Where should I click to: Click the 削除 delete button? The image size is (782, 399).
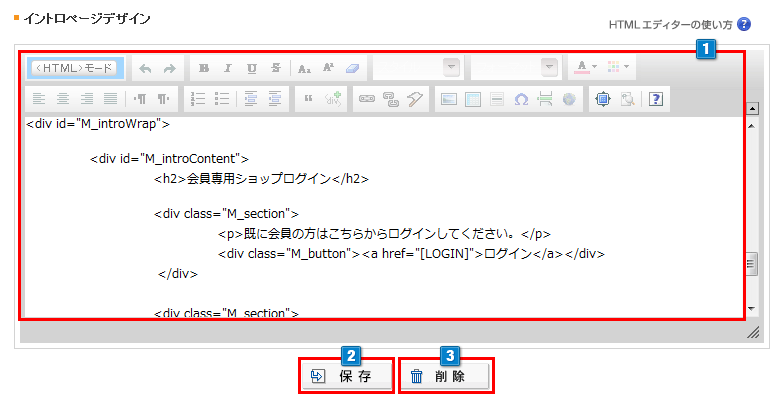[x=446, y=376]
